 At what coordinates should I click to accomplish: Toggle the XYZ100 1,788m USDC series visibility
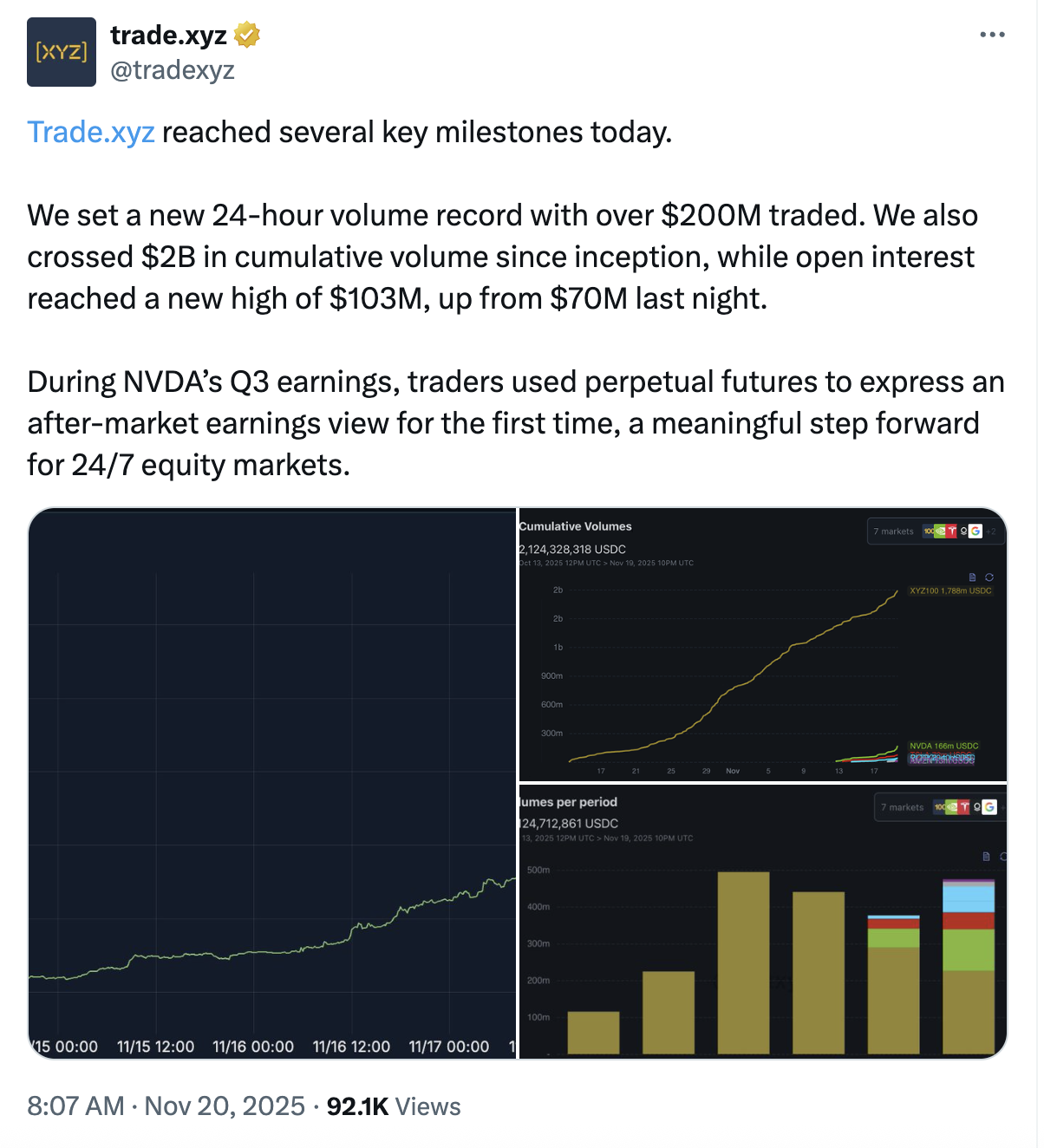click(x=952, y=590)
